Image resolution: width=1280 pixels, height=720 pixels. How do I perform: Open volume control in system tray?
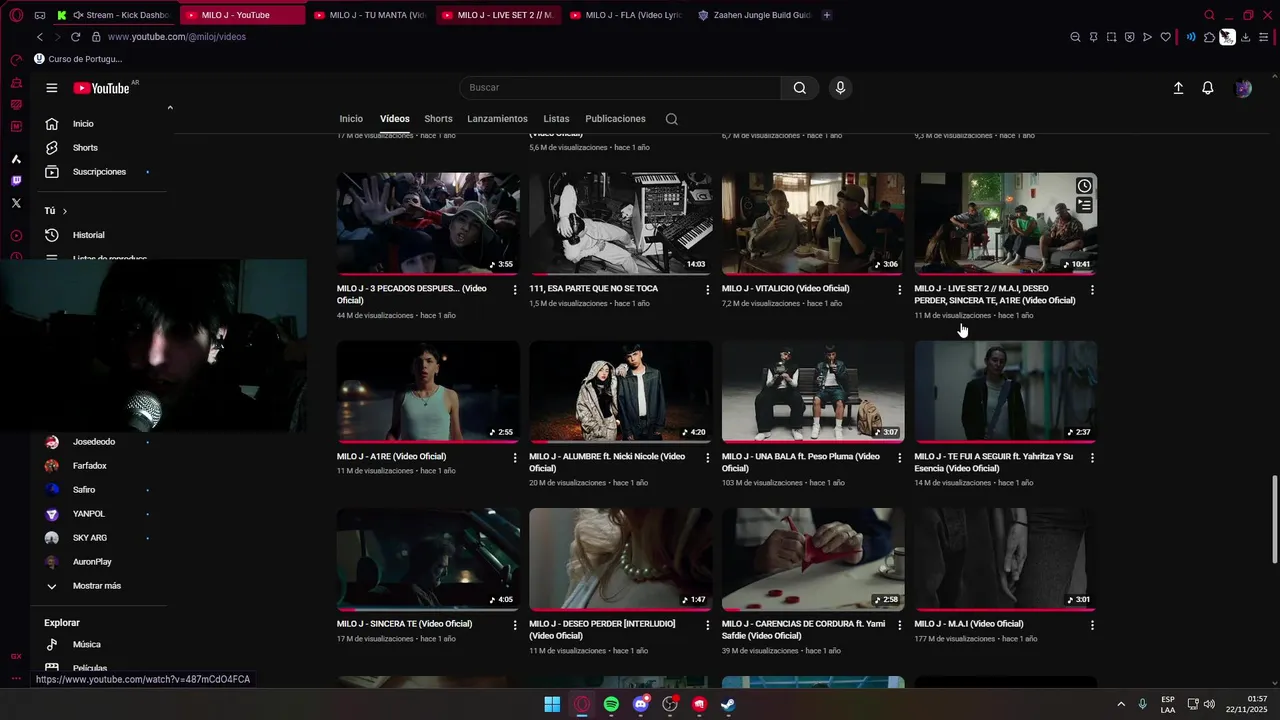(1209, 704)
